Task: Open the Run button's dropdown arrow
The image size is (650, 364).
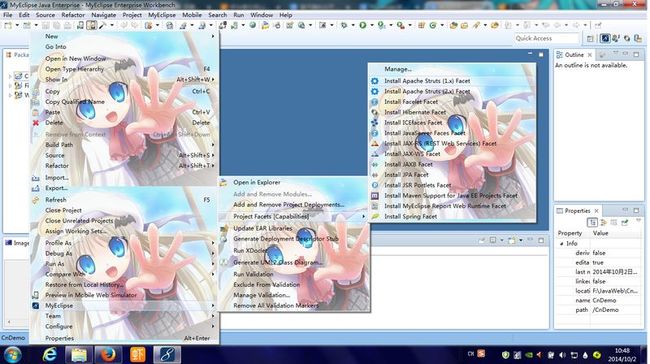Action: coord(371,25)
